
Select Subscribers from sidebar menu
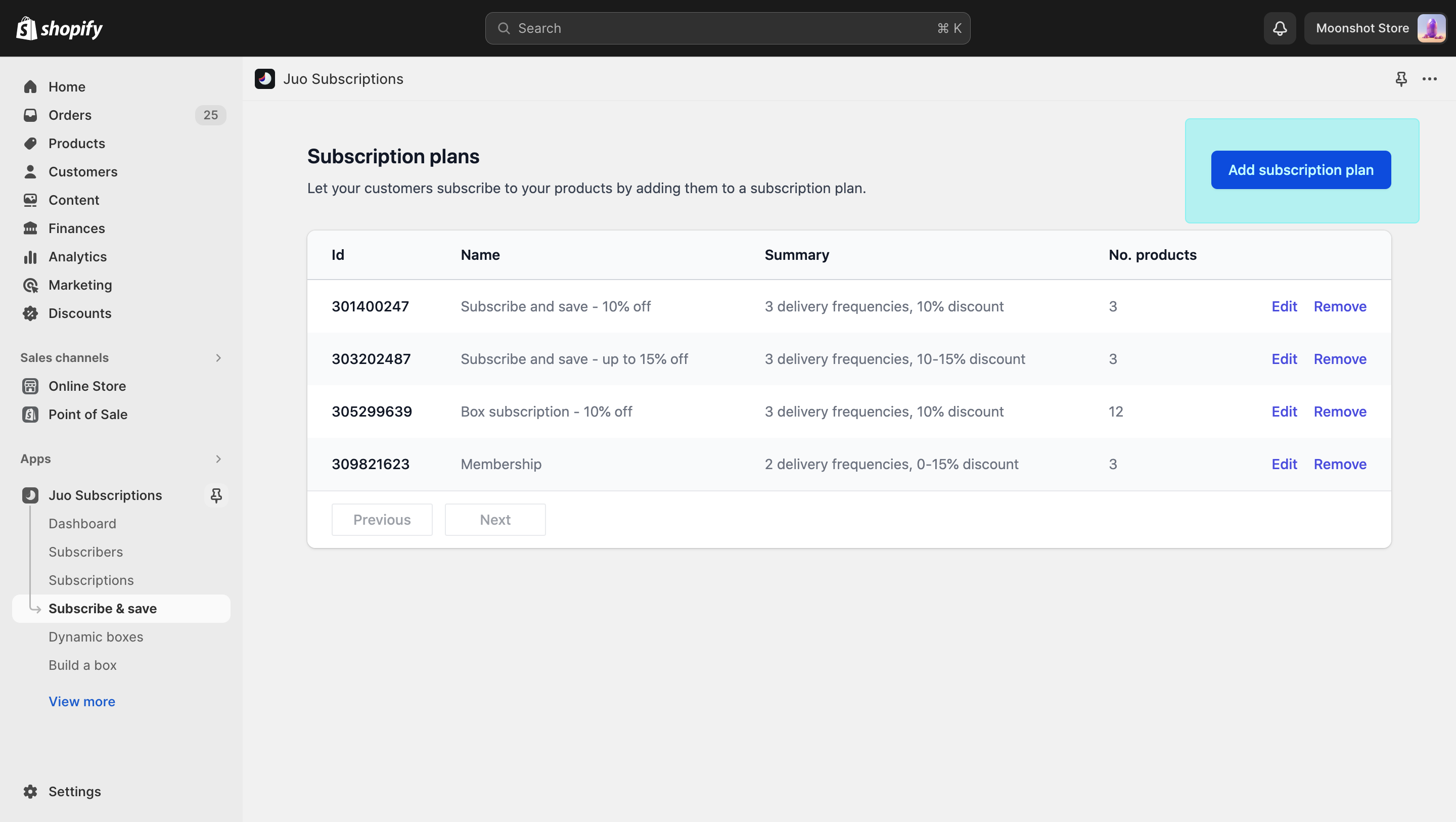85,551
